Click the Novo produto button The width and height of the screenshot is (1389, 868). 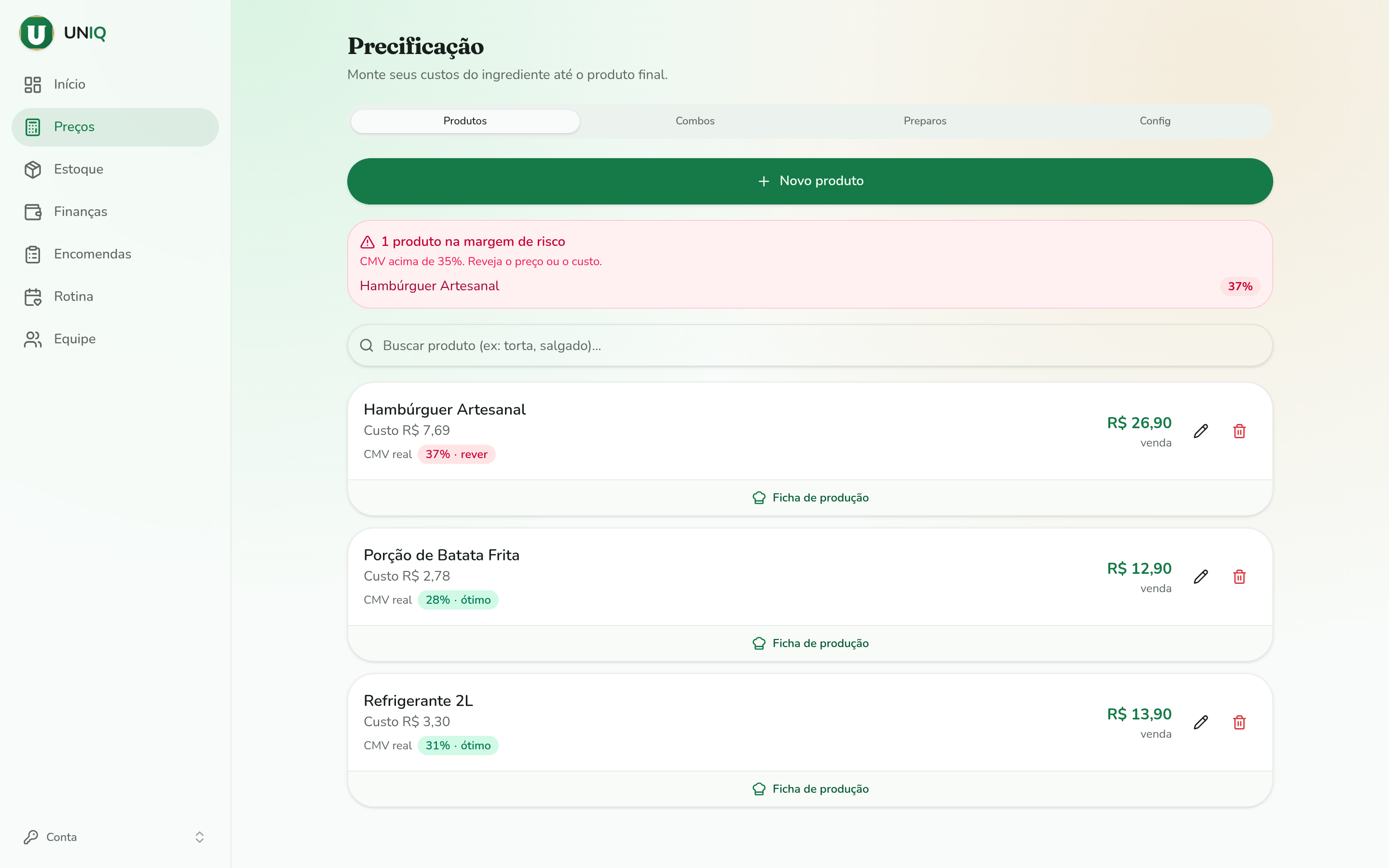[x=810, y=181]
